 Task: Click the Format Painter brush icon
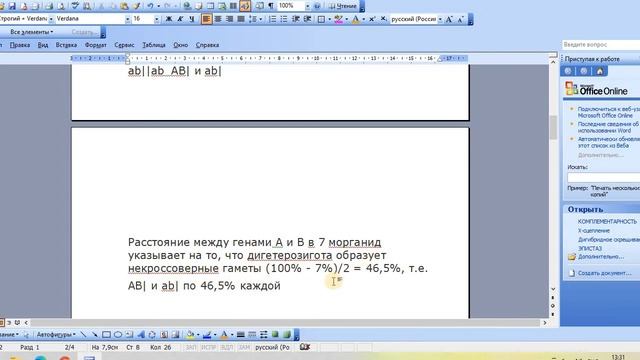[136, 6]
